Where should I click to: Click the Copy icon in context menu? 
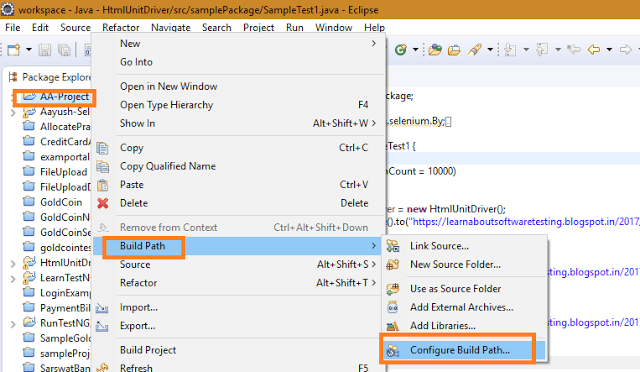102,148
